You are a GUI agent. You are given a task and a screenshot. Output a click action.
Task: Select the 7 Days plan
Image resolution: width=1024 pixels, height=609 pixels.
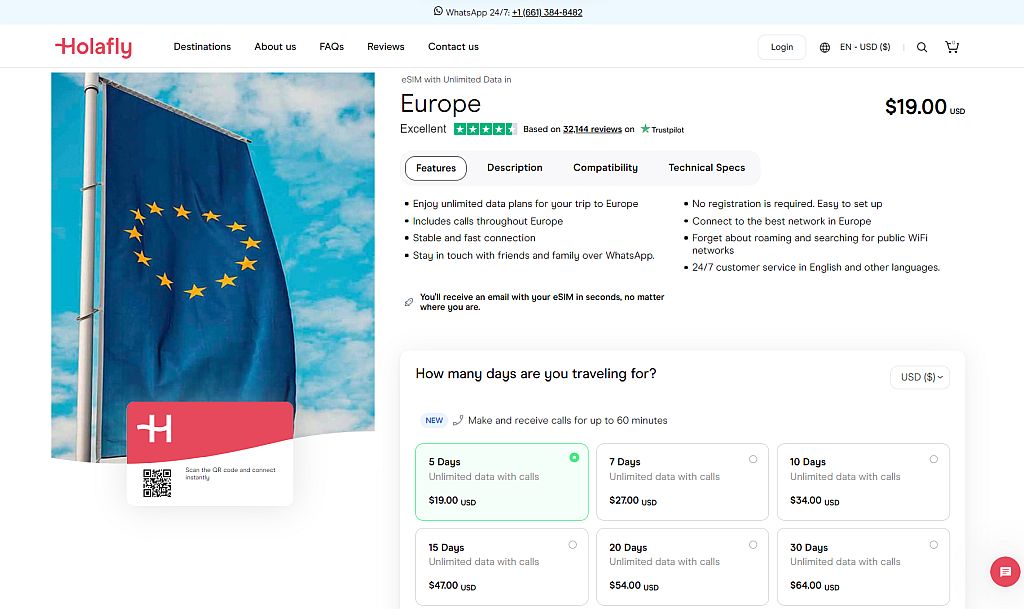682,481
